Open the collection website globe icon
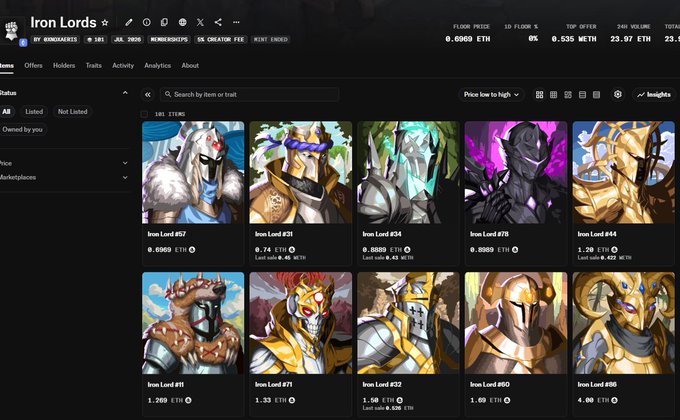The width and height of the screenshot is (680, 420). pos(183,22)
